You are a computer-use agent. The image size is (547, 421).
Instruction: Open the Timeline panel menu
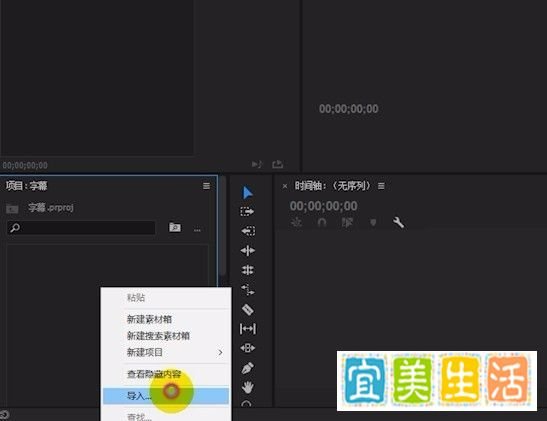(381, 186)
